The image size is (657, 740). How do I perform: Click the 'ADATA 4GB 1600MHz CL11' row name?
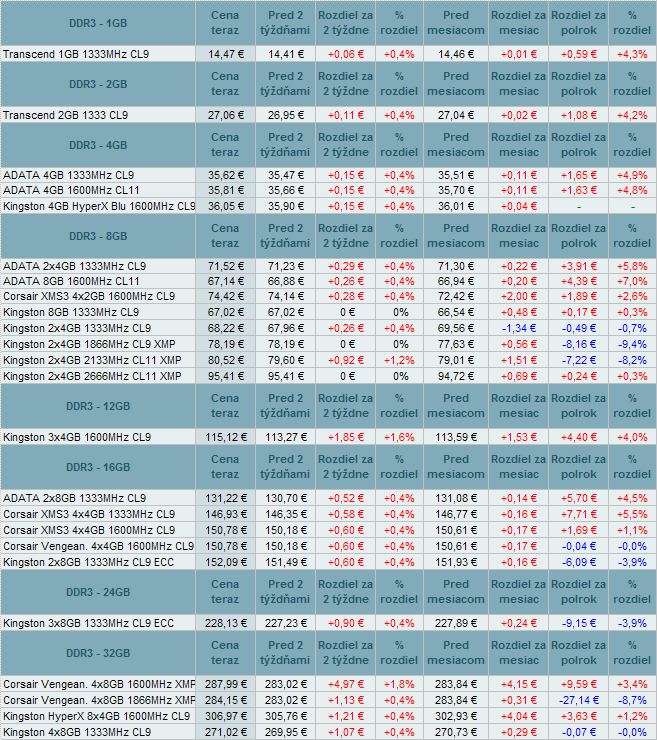click(x=71, y=190)
